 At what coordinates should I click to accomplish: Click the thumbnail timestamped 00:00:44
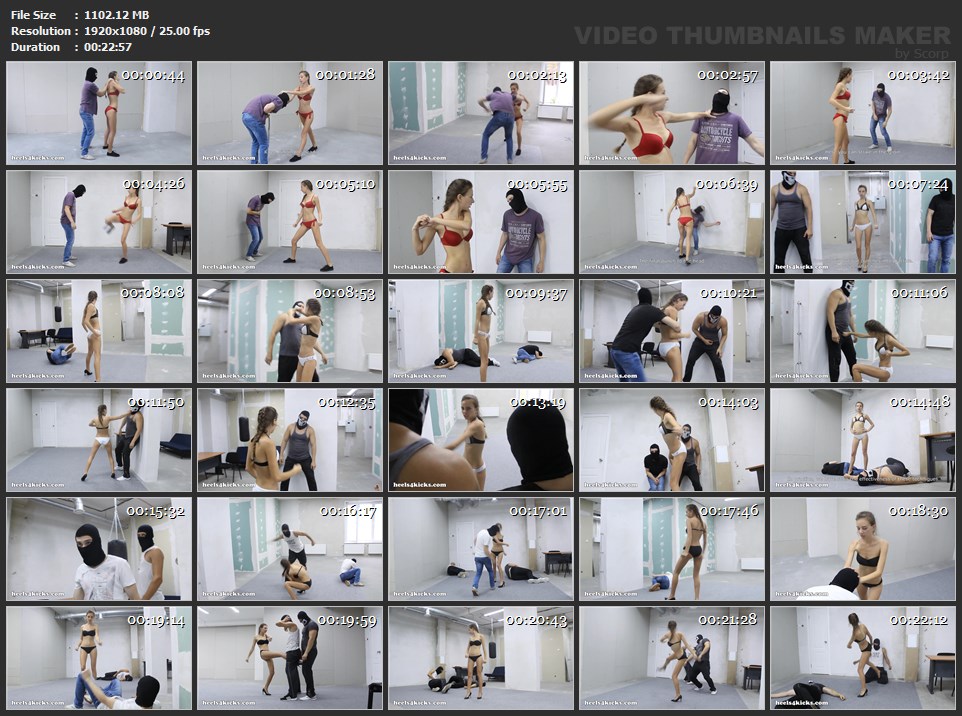pyautogui.click(x=98, y=113)
